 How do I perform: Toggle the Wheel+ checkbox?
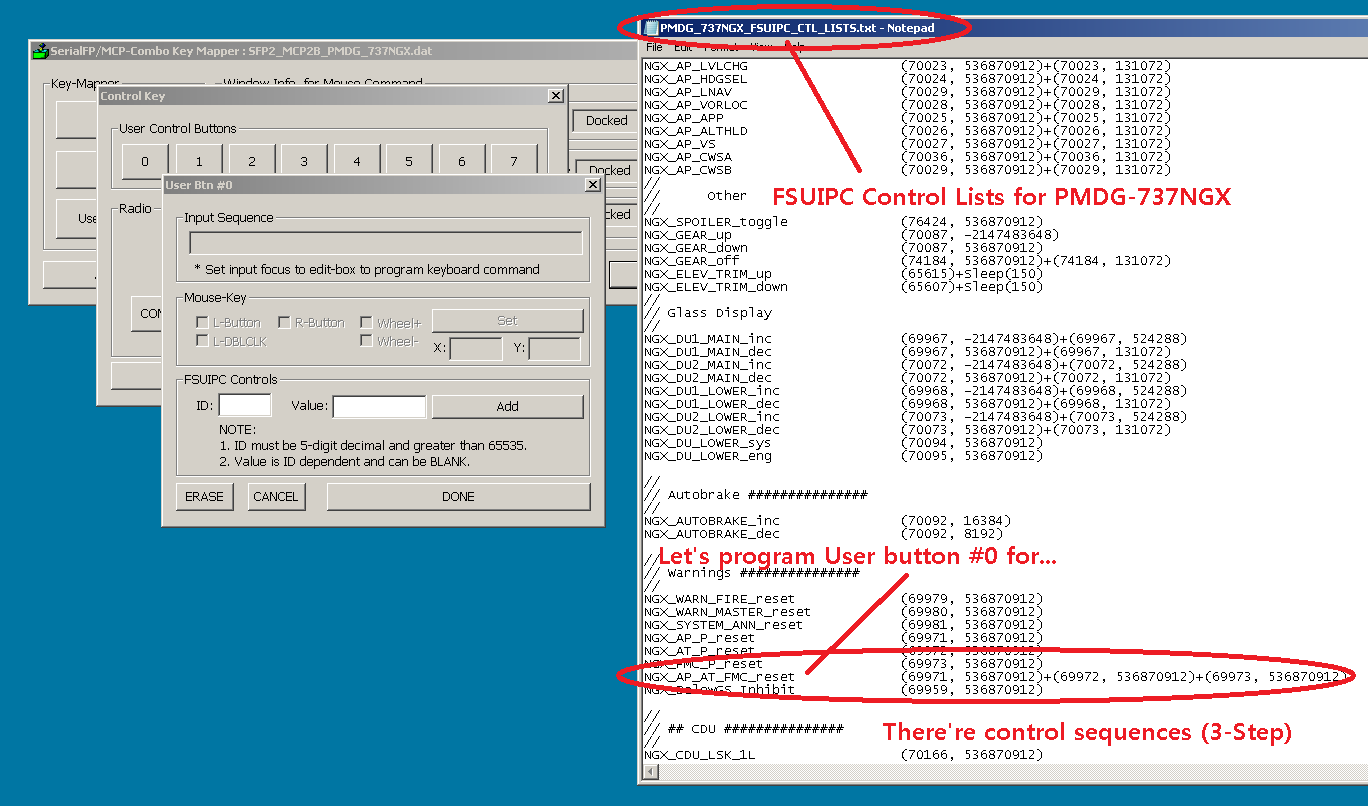point(366,323)
